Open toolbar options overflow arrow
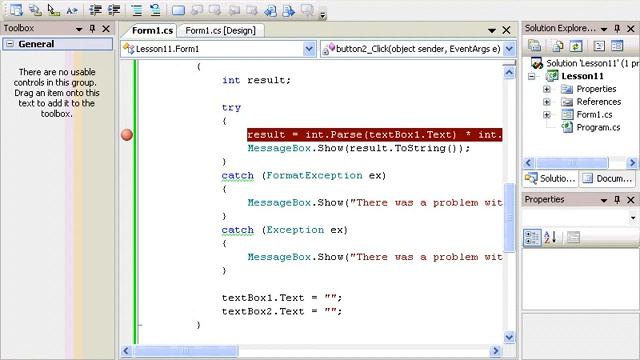 point(322,15)
